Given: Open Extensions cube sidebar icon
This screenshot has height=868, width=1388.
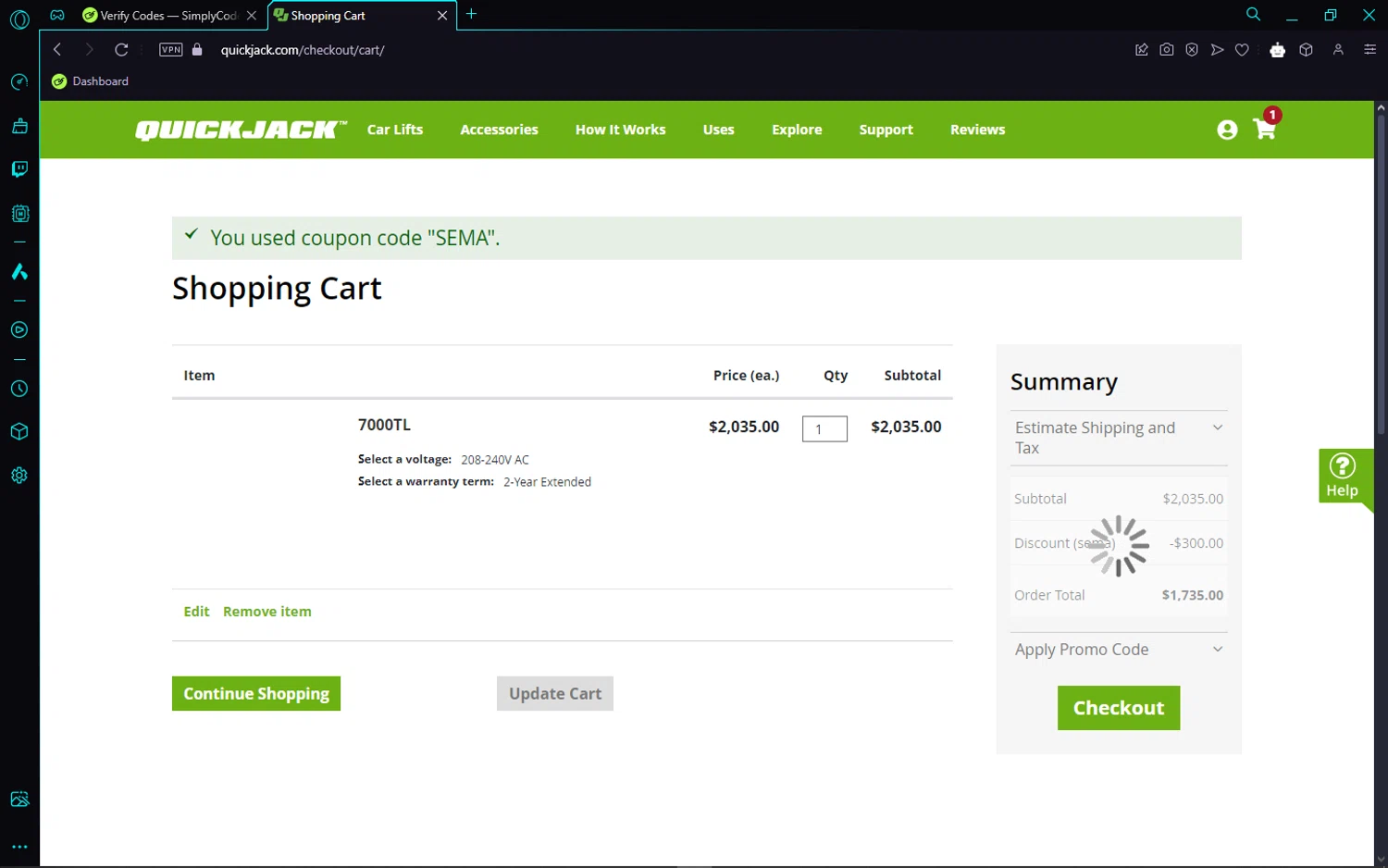Looking at the screenshot, I should point(19,432).
